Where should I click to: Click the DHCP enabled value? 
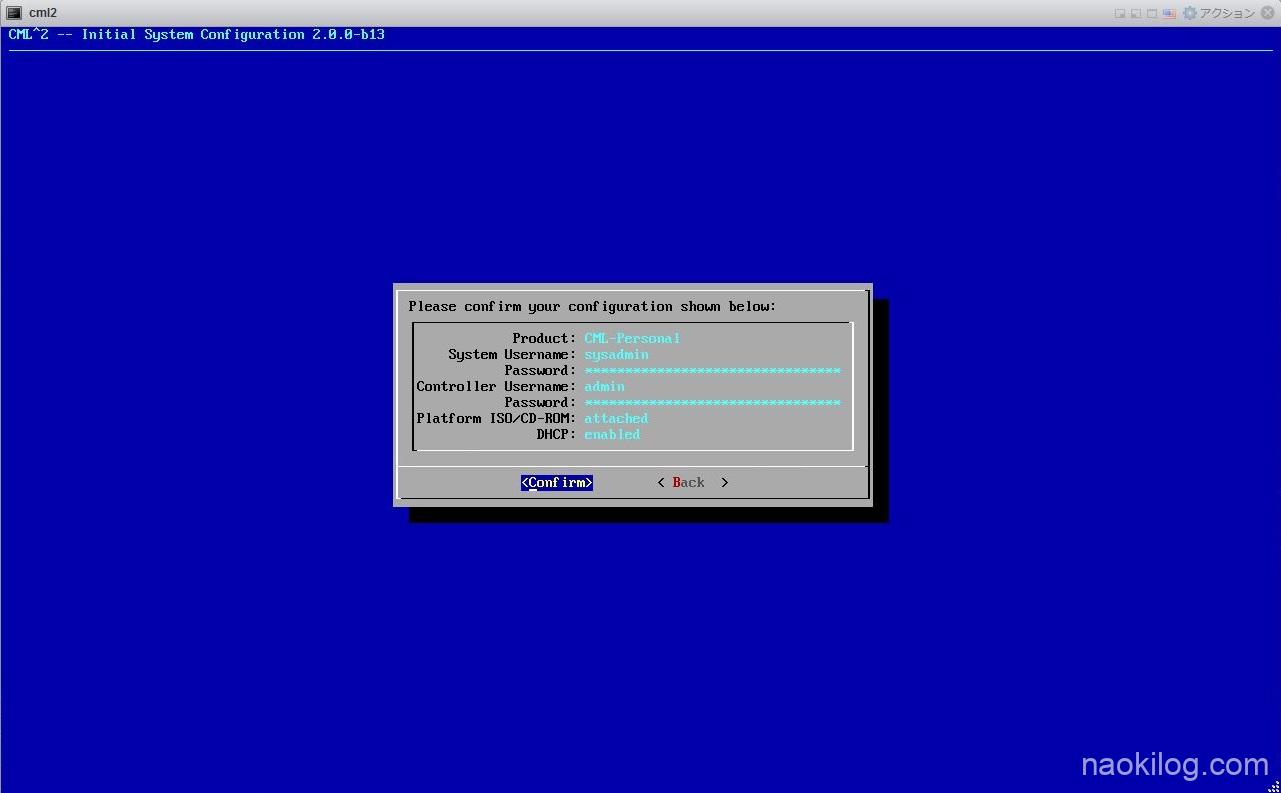pyautogui.click(x=612, y=435)
